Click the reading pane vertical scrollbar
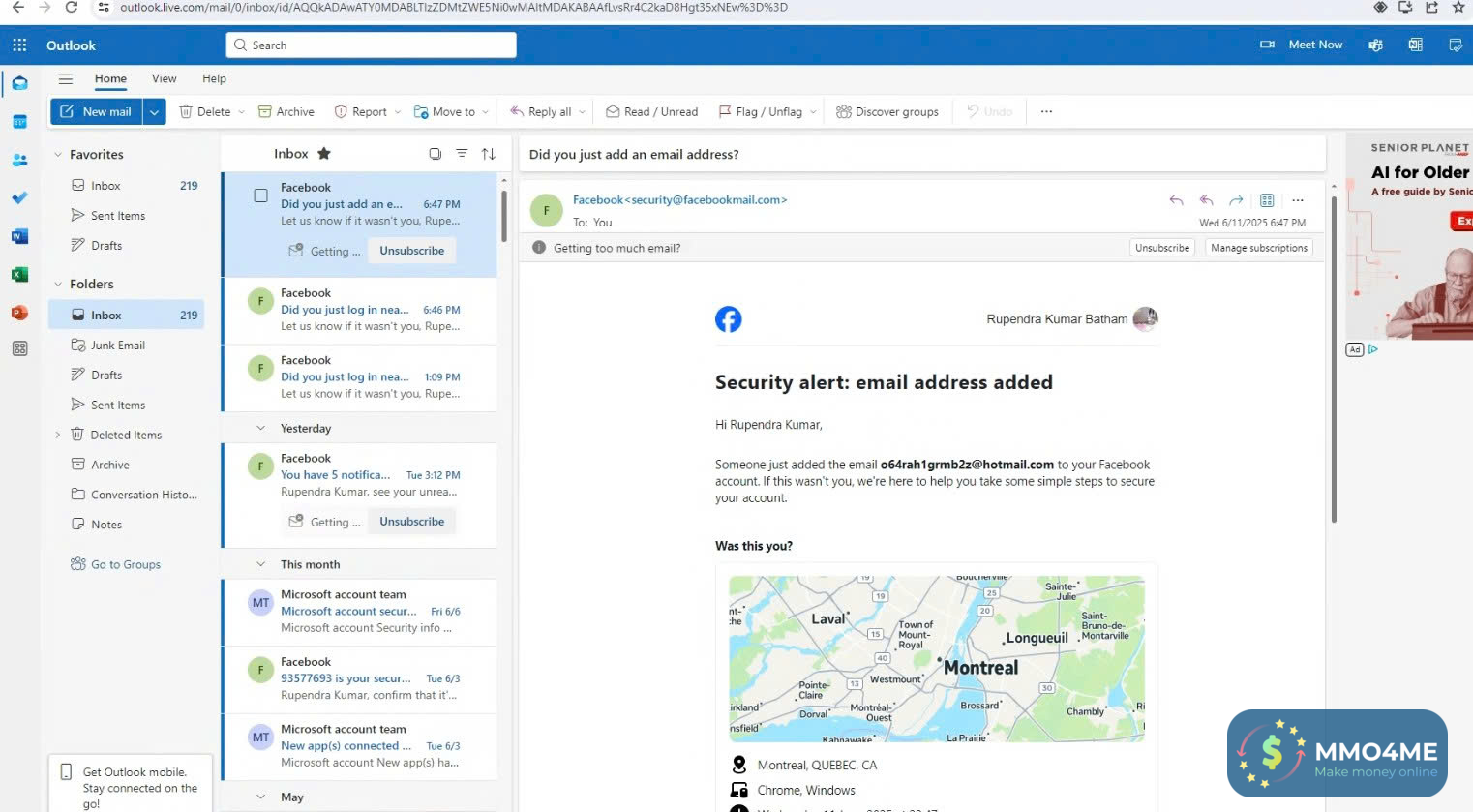 coord(1334,358)
